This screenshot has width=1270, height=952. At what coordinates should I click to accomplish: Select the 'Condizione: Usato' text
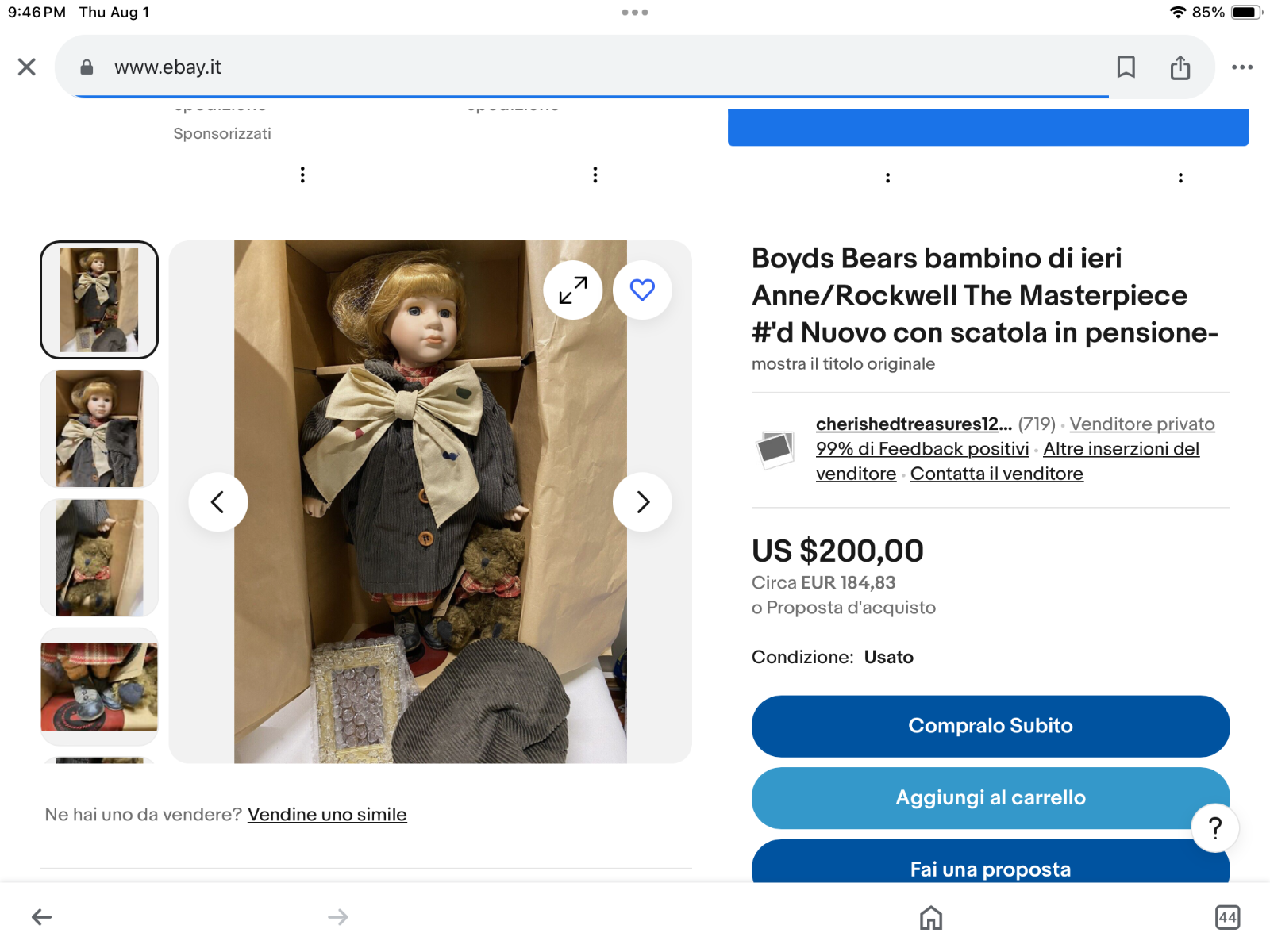833,658
